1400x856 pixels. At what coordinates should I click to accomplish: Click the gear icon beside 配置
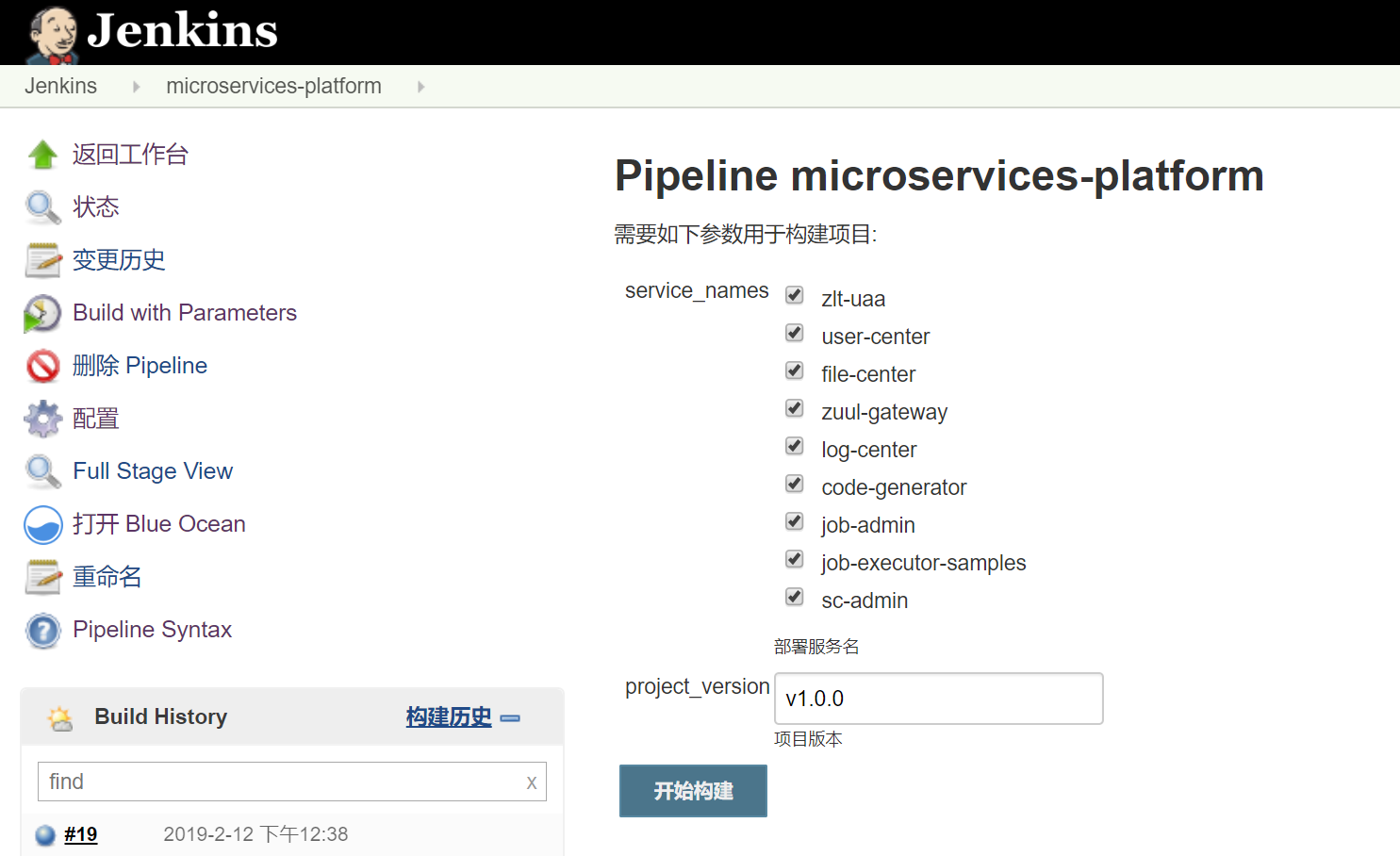pos(43,419)
